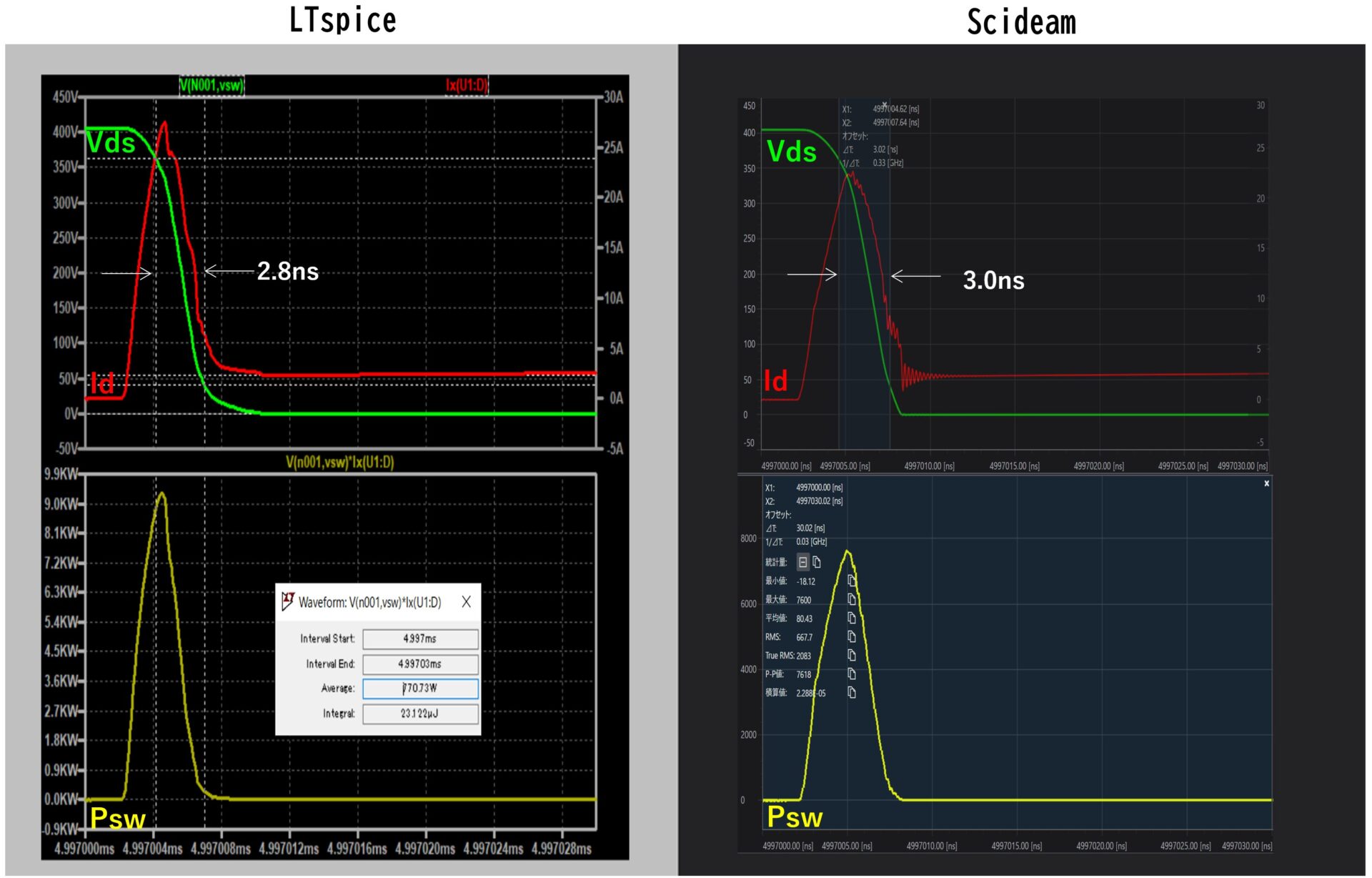Click the Integral value field
This screenshot has height=878, width=1372.
(420, 714)
